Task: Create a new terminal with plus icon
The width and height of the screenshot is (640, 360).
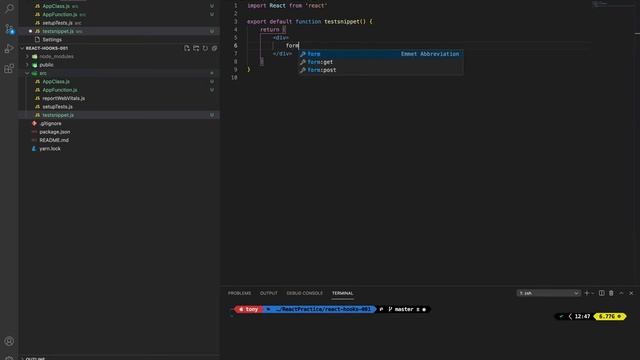Action: pyautogui.click(x=587, y=293)
